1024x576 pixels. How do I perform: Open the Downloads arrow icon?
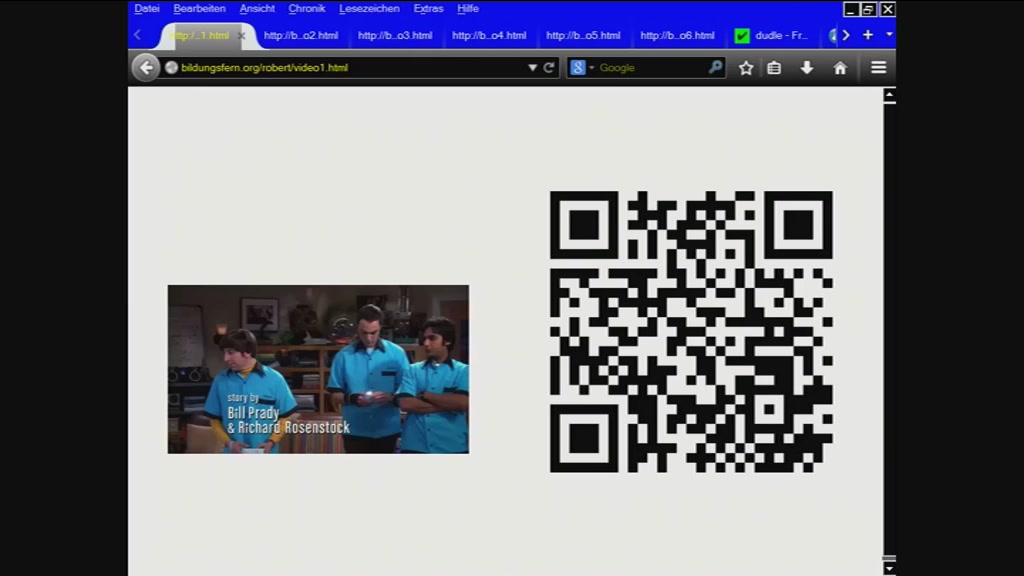pos(807,67)
